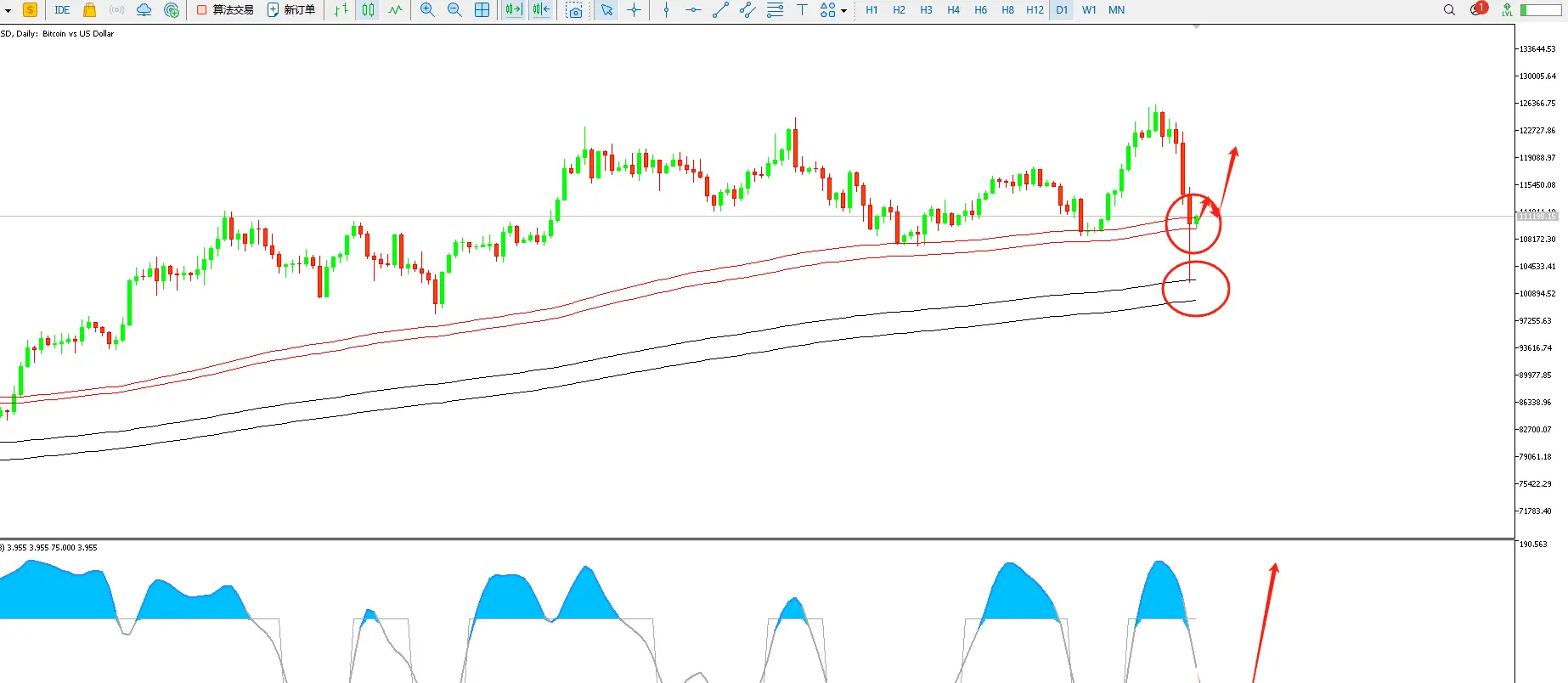Viewport: 1568px width, 683px height.
Task: Switch to W1 weekly timeframe
Action: (x=1089, y=10)
